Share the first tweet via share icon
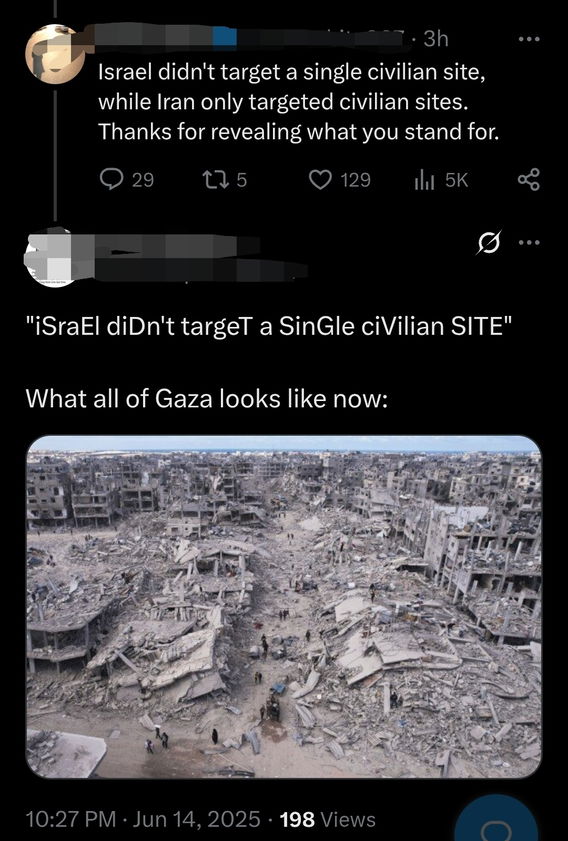 click(528, 180)
